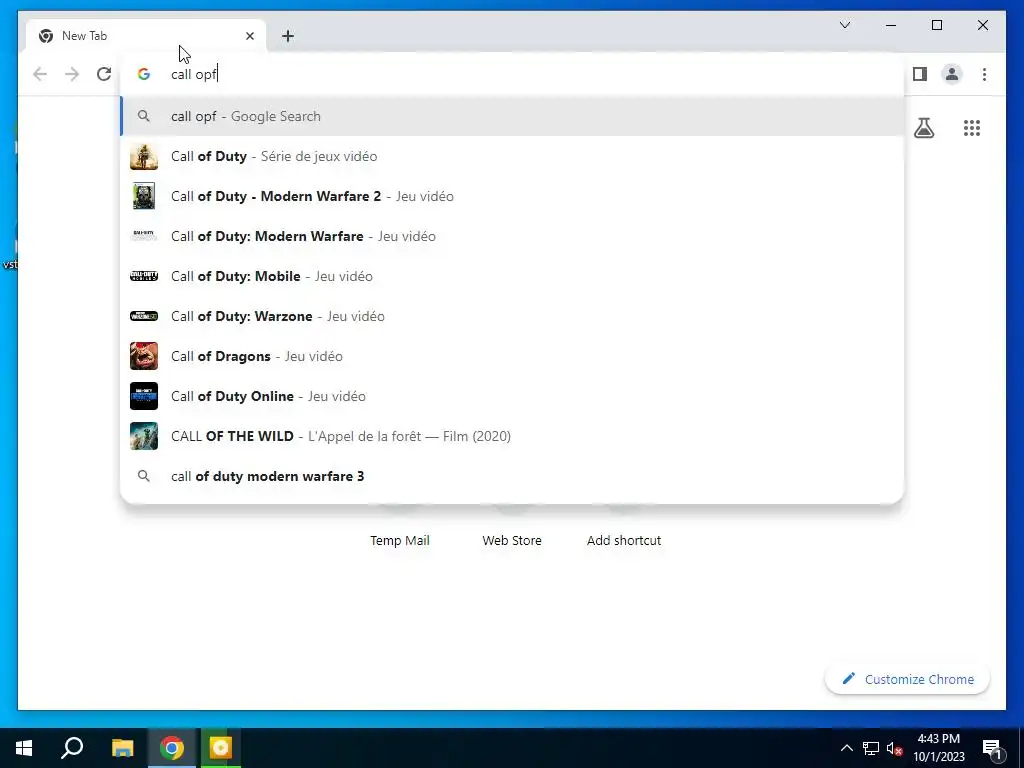Image resolution: width=1024 pixels, height=768 pixels.
Task: Open Windows search from taskbar
Action: tap(72, 748)
